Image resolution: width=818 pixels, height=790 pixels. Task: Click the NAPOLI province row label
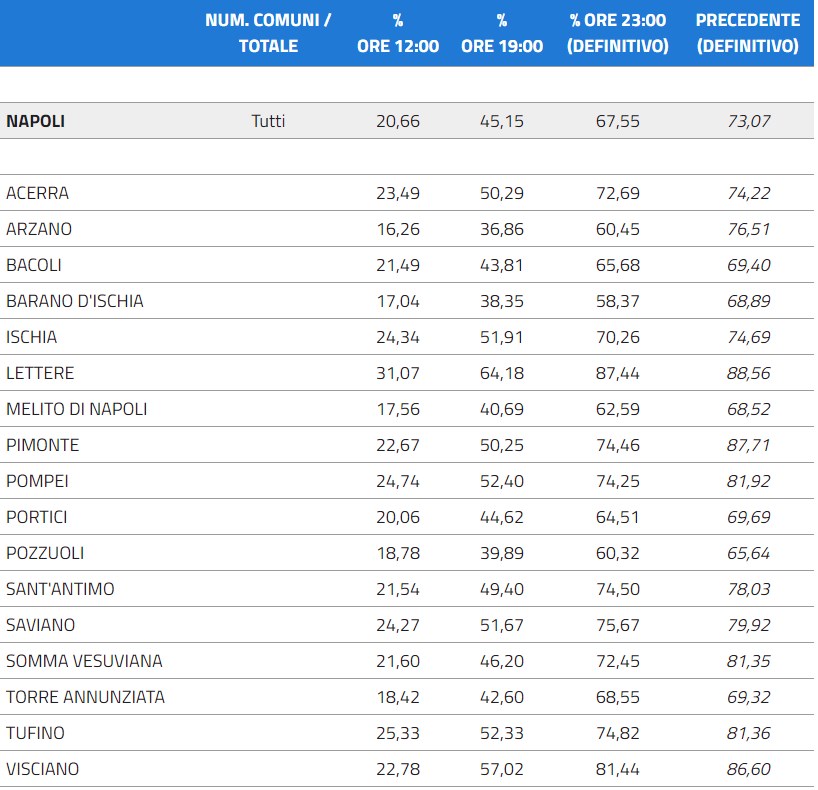[36, 121]
